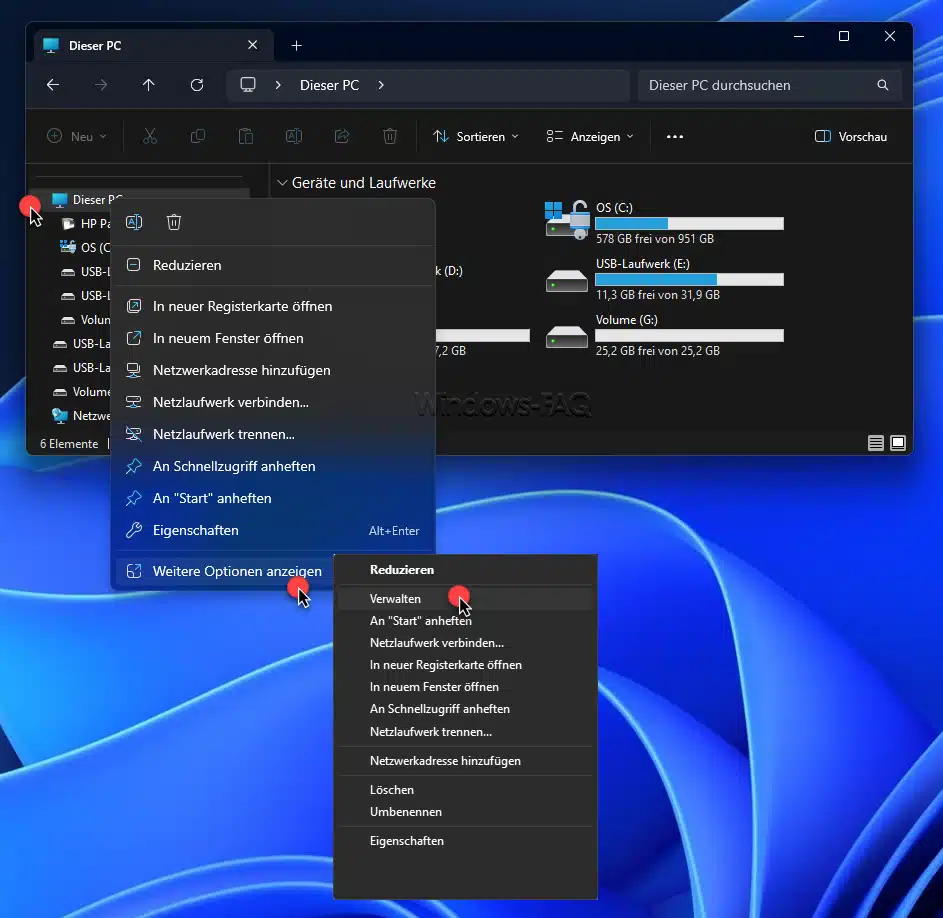
Task: Click Volume (G:) storage usage bar
Action: [x=689, y=335]
